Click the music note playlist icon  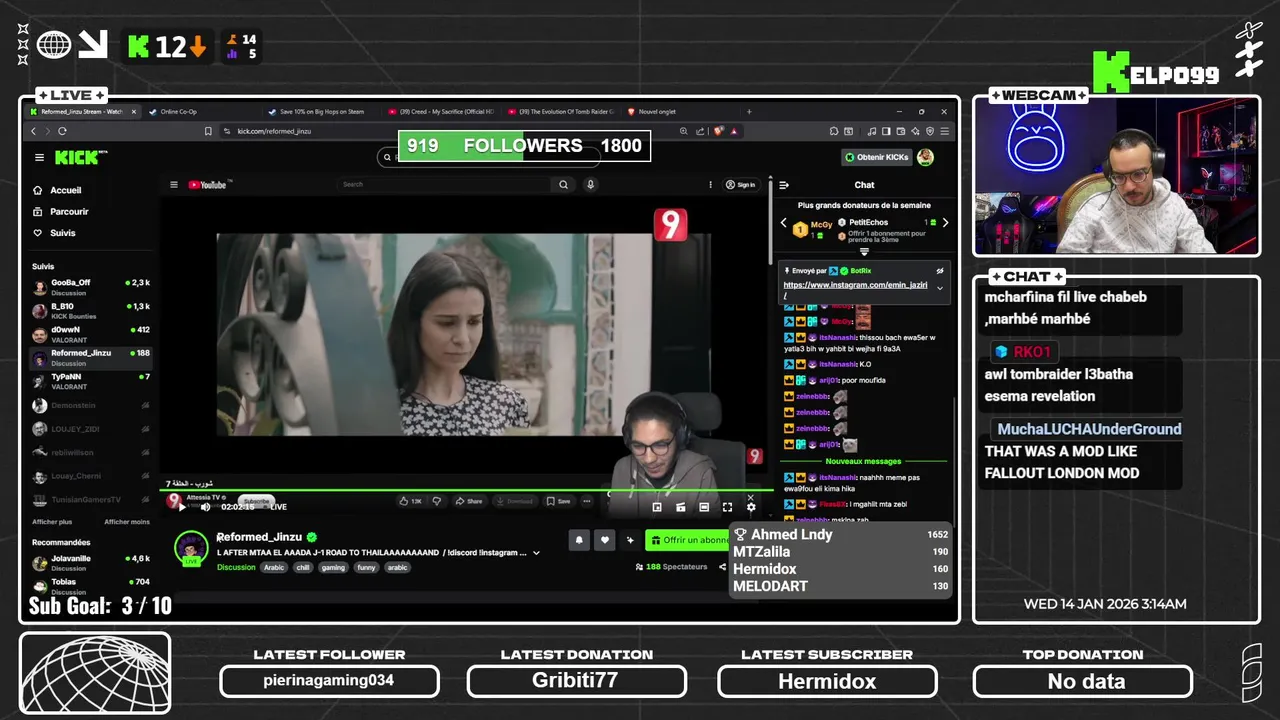872,131
